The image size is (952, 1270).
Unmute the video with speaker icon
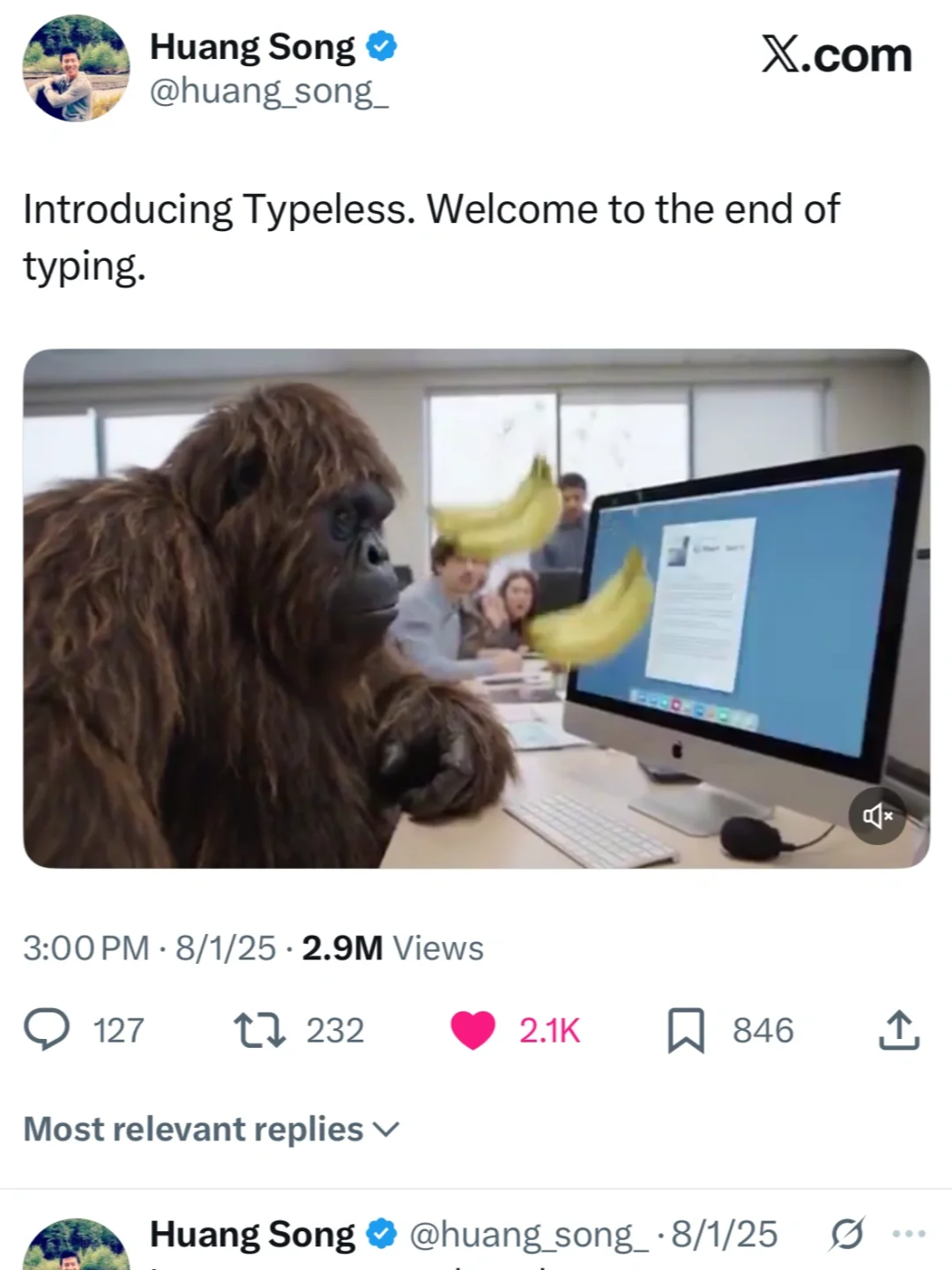click(x=877, y=816)
